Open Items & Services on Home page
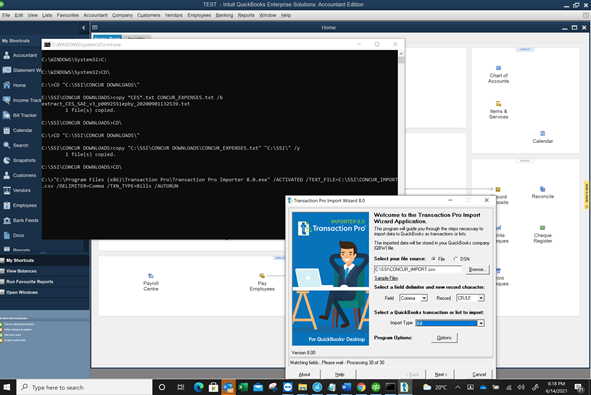Screen dimensions: 591x395 coord(498,110)
